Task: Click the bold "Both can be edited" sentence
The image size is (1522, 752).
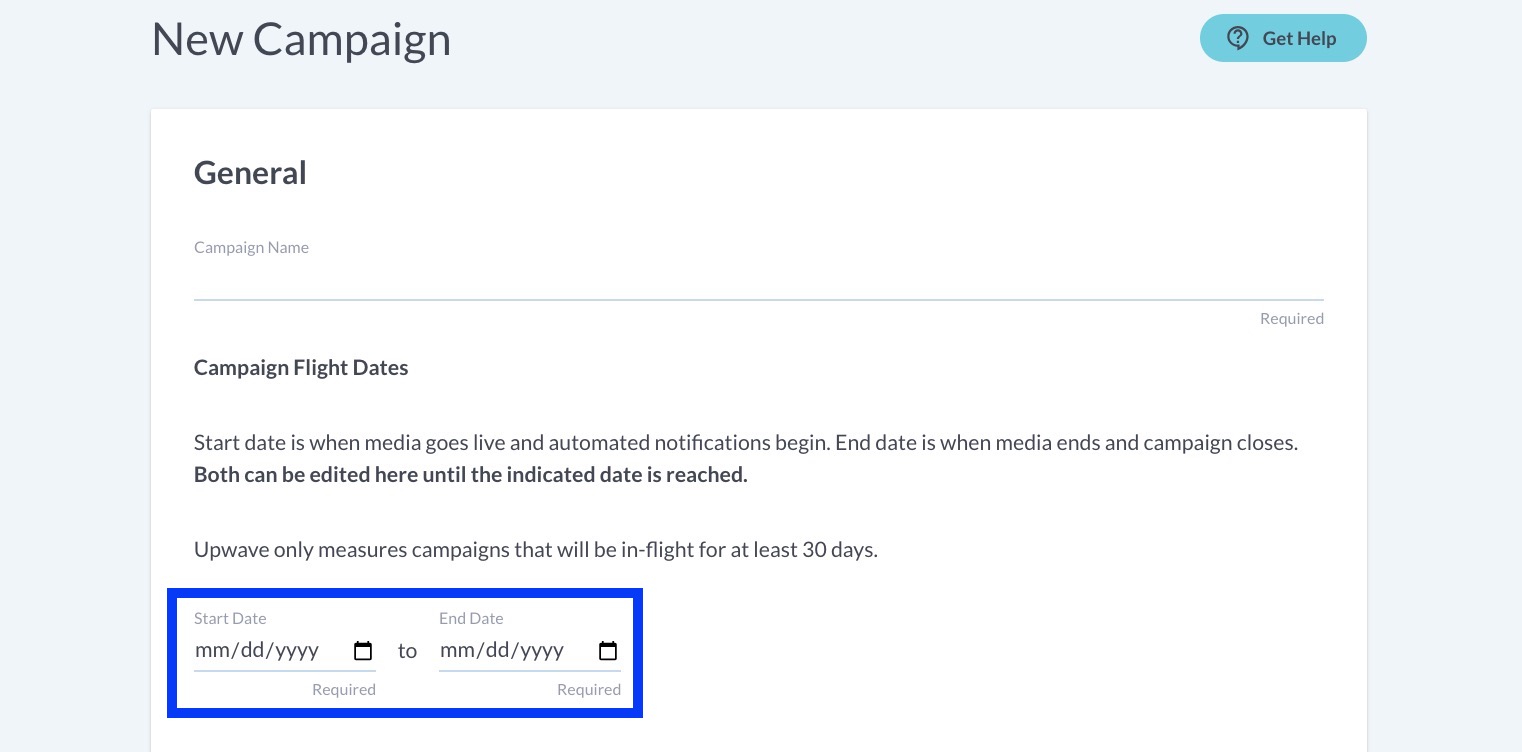Action: [470, 474]
